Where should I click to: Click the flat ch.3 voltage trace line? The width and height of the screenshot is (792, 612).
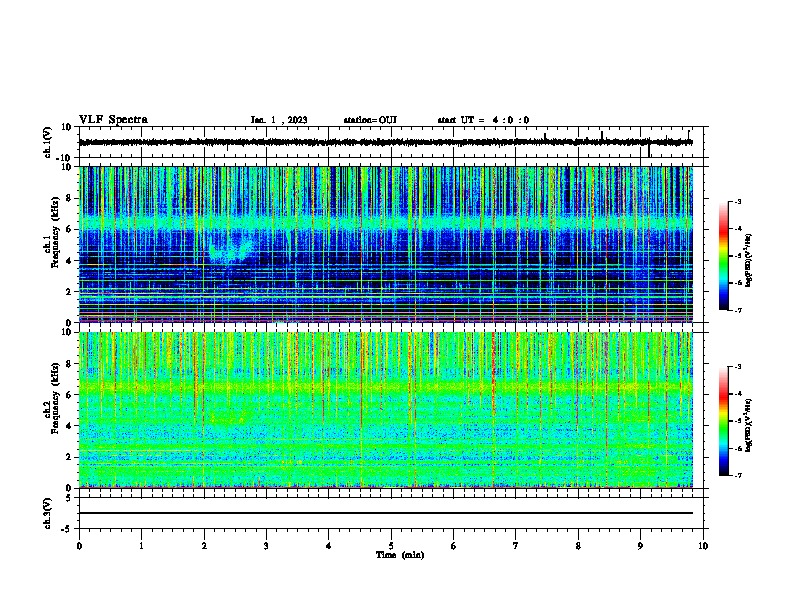(386, 513)
